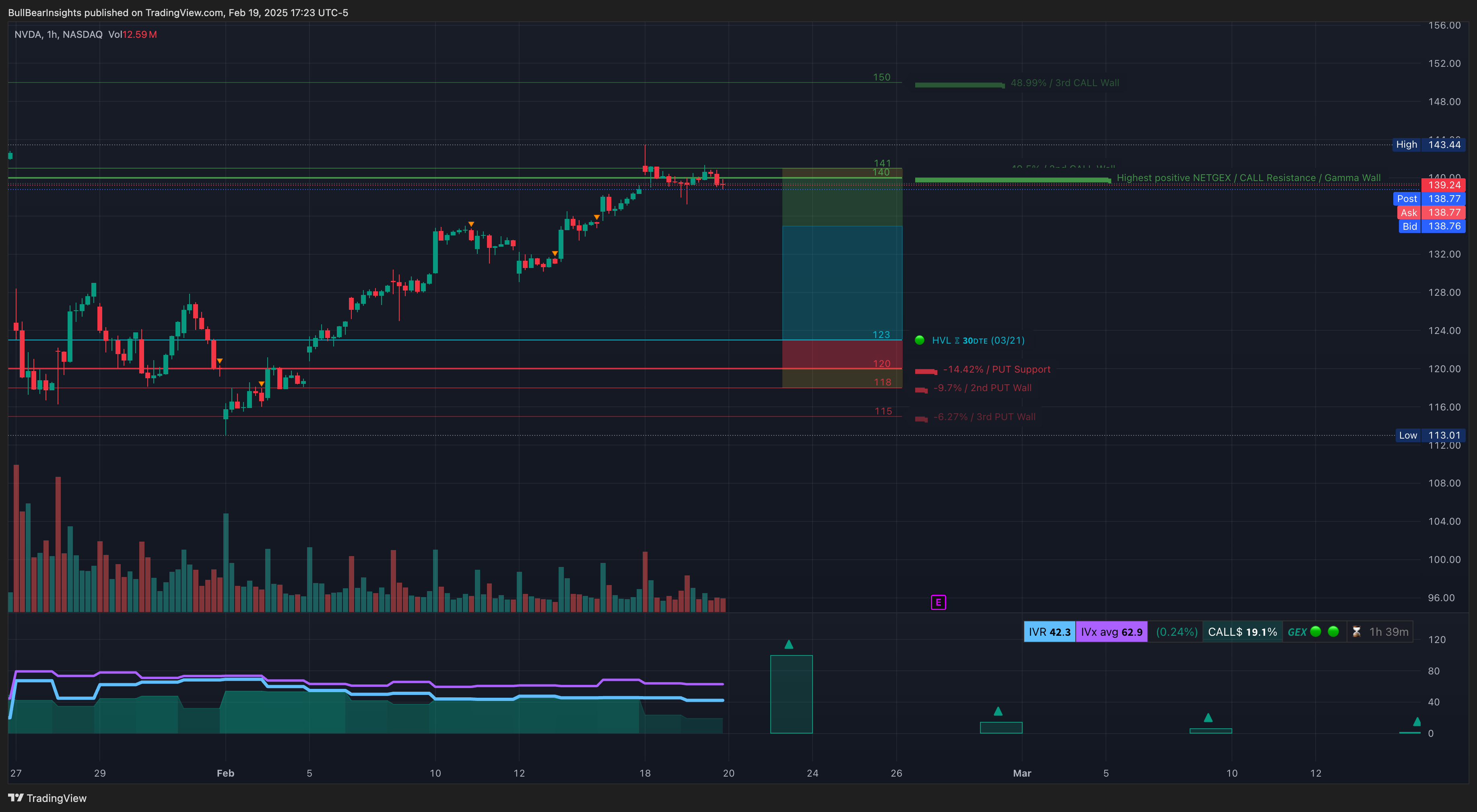Click the 48.99% / 3rd CALL Wall label
Screen dimensions: 1477x812
pyautogui.click(x=1065, y=82)
